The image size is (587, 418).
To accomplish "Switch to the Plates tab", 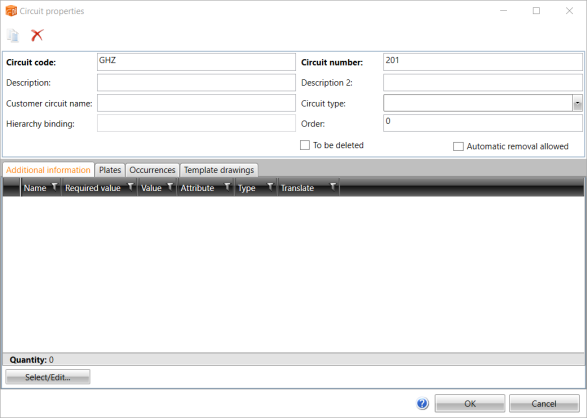I will (x=110, y=170).
